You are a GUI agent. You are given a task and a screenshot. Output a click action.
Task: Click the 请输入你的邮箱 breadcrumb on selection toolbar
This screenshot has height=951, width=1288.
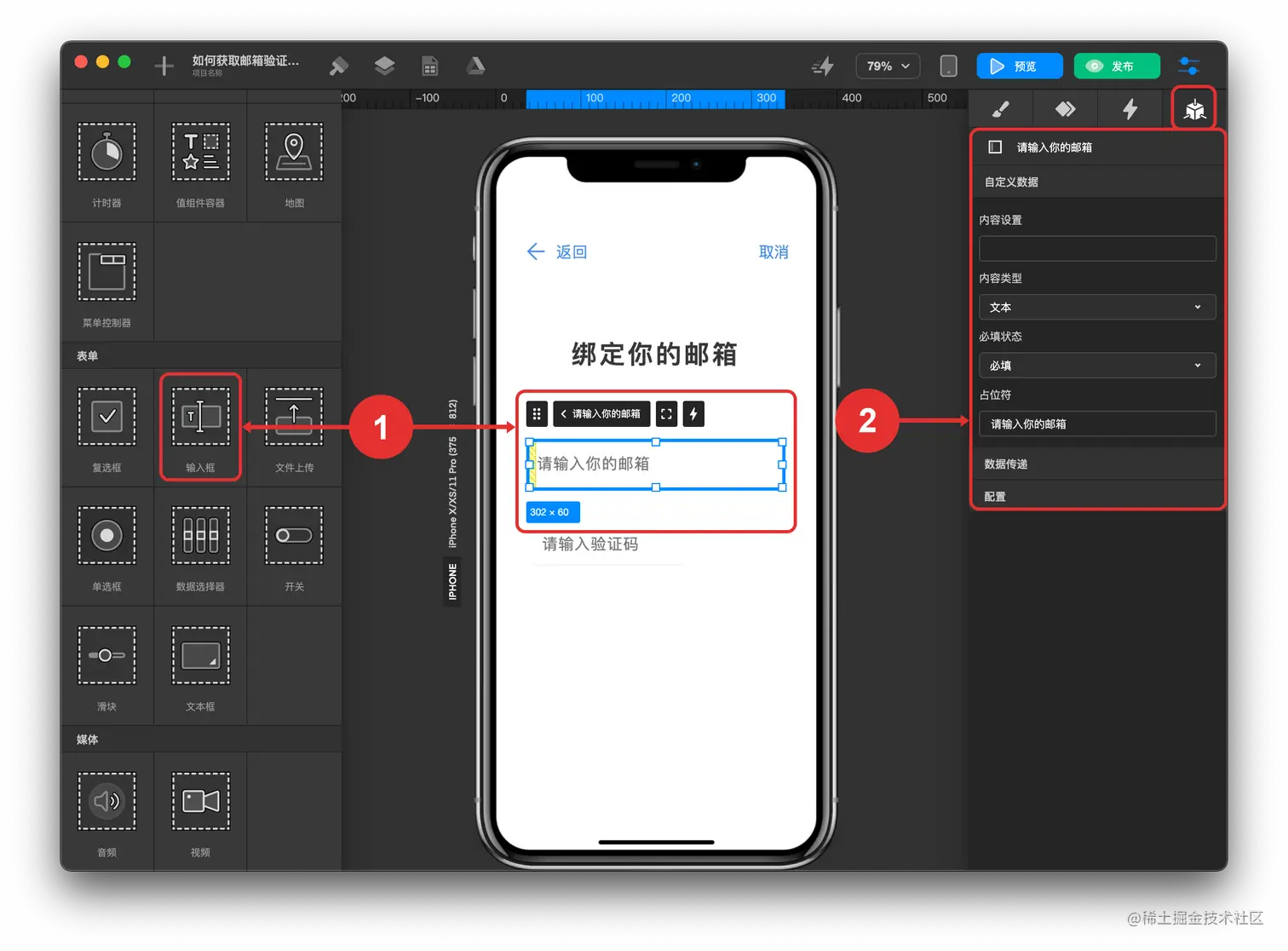coord(602,414)
